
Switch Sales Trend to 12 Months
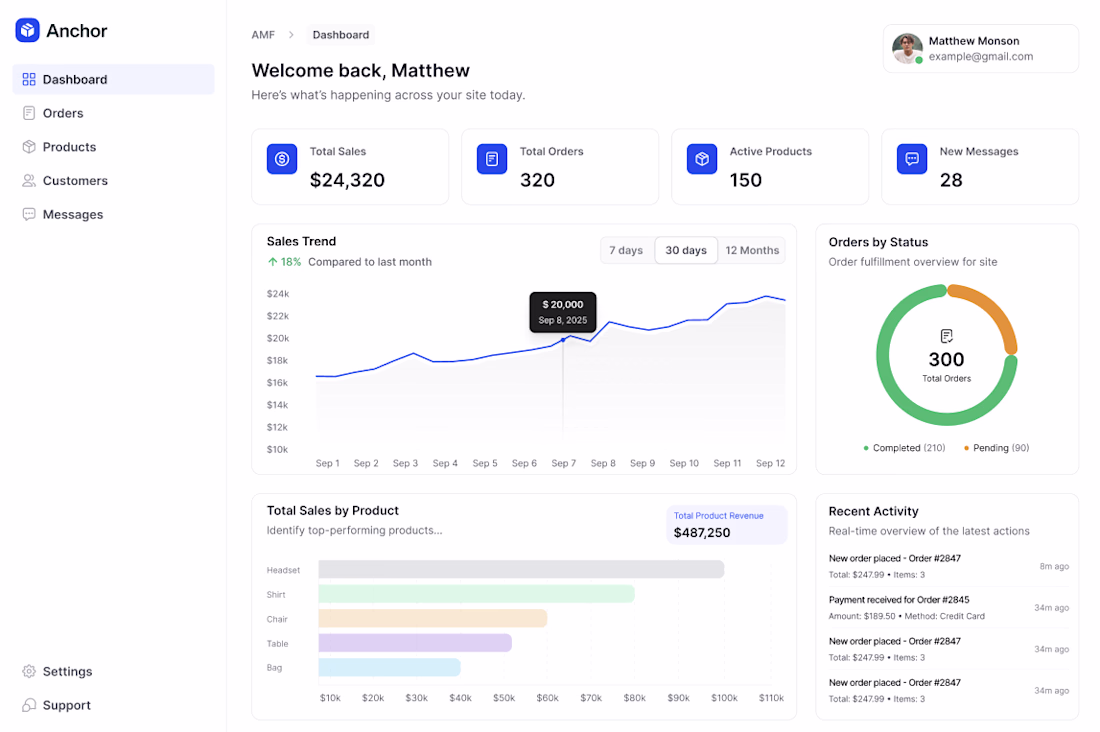point(752,251)
